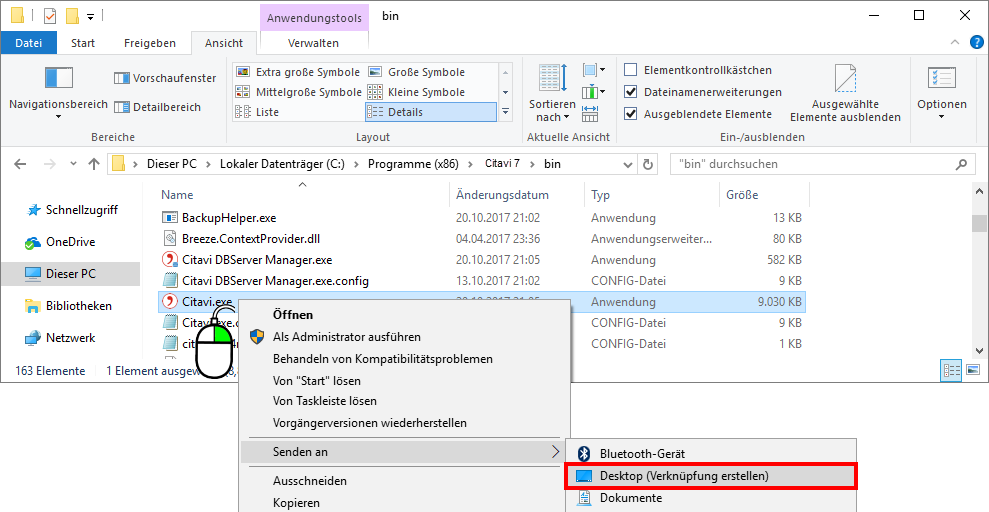The height and width of the screenshot is (512, 989).
Task: Expand the layout gallery more arrow
Action: (x=505, y=112)
